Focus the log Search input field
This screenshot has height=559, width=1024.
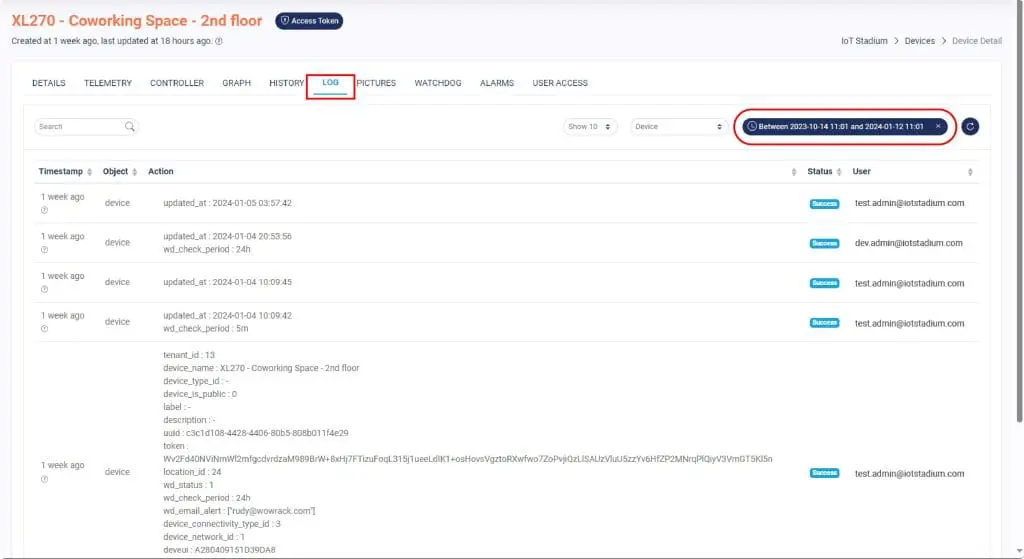[x=78, y=127]
